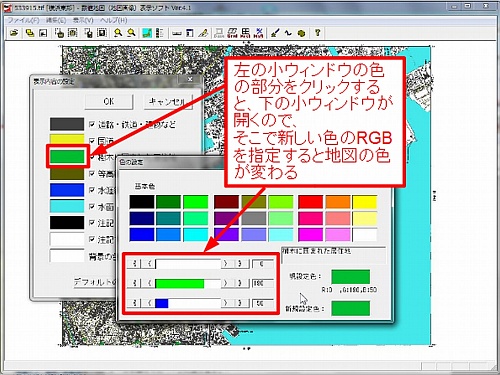
Task: Open the color legend list icon
Action: tap(160, 33)
